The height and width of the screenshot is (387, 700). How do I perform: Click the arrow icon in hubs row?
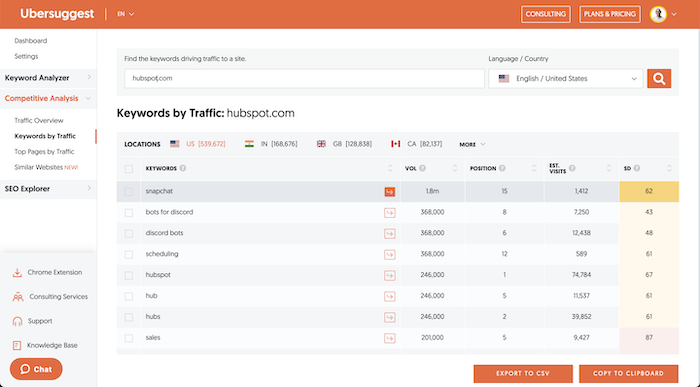390,317
